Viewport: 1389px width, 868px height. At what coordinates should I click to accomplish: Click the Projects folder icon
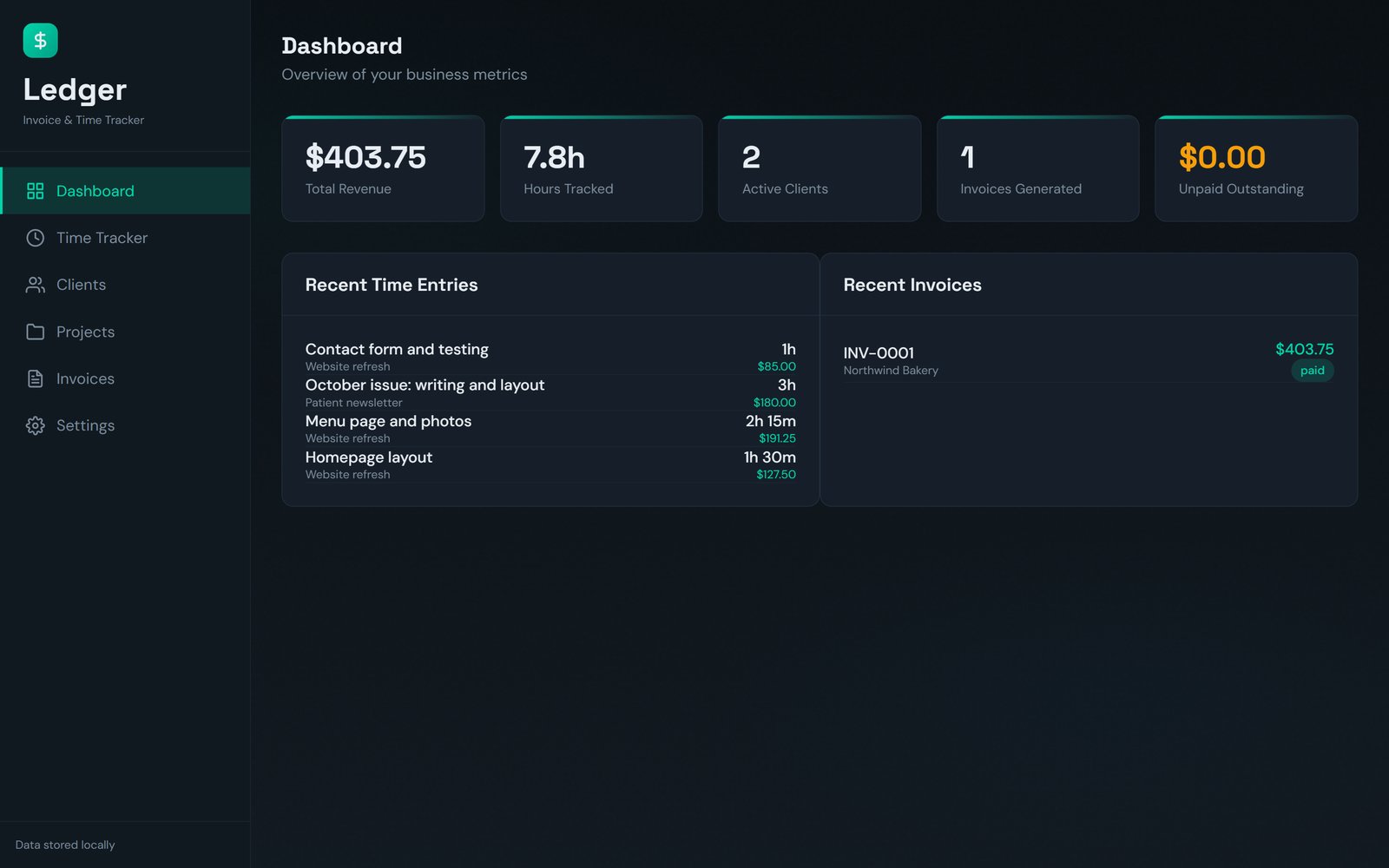(35, 332)
